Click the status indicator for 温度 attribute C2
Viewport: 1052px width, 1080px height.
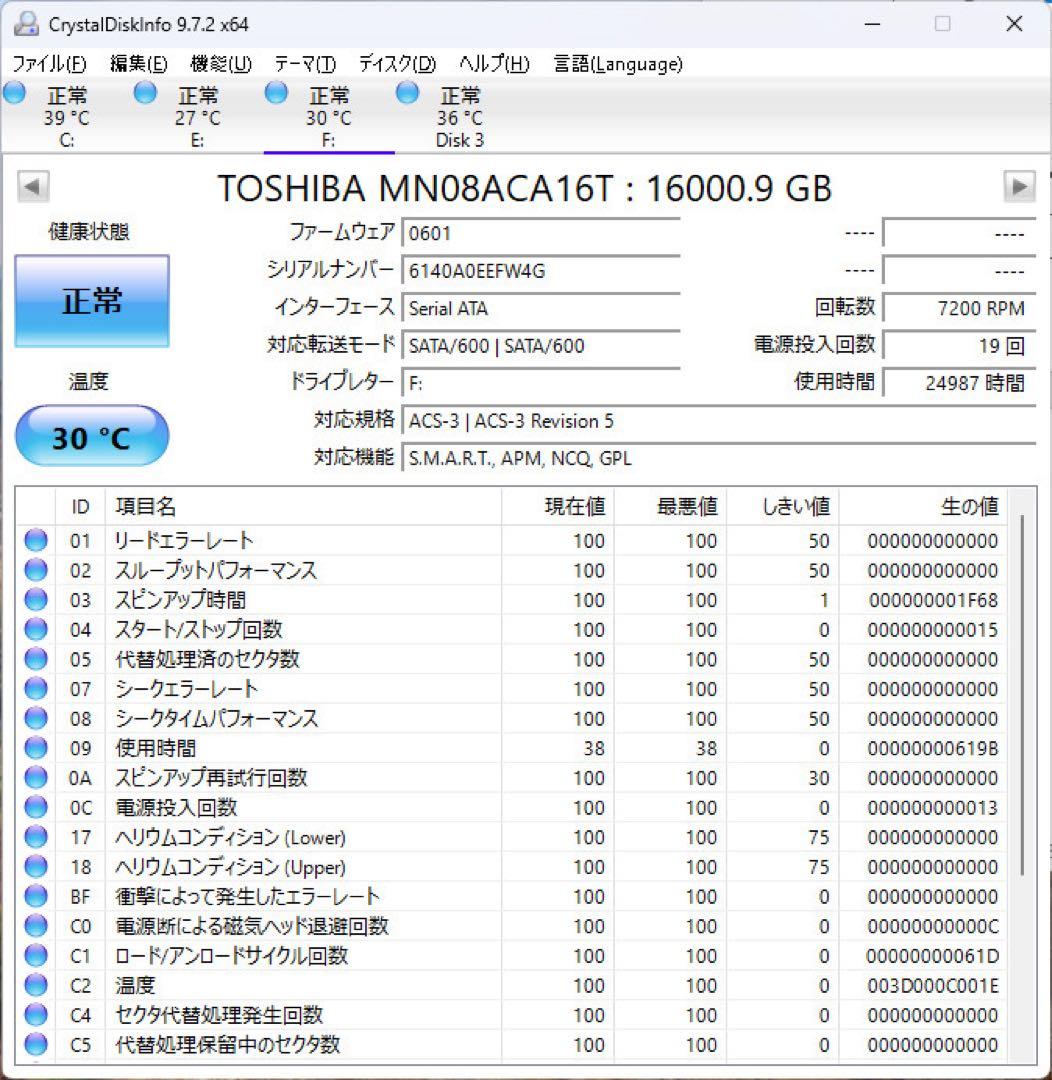(35, 985)
